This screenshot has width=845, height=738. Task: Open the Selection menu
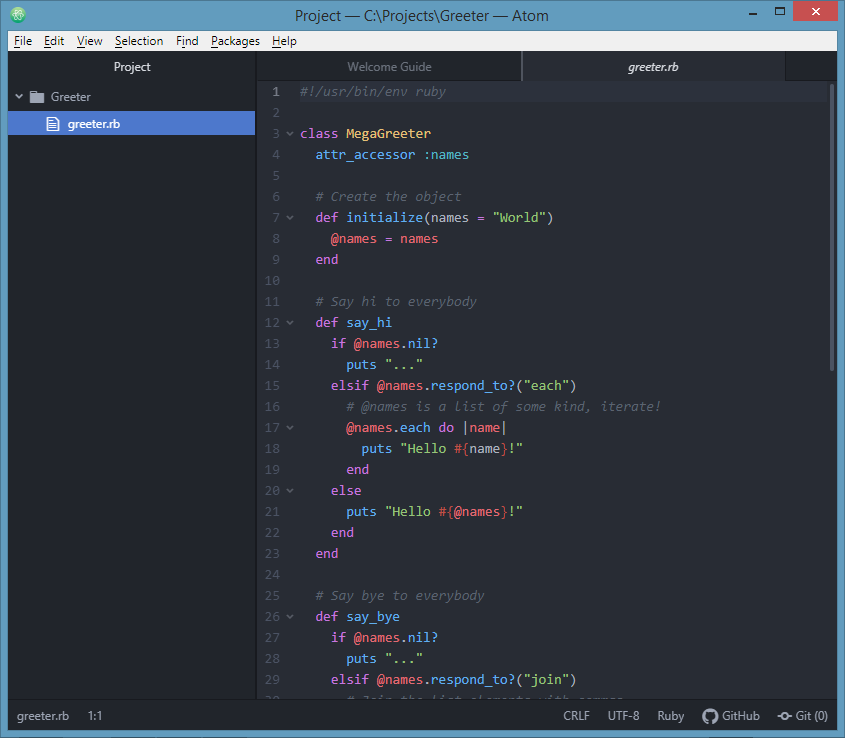click(x=139, y=41)
